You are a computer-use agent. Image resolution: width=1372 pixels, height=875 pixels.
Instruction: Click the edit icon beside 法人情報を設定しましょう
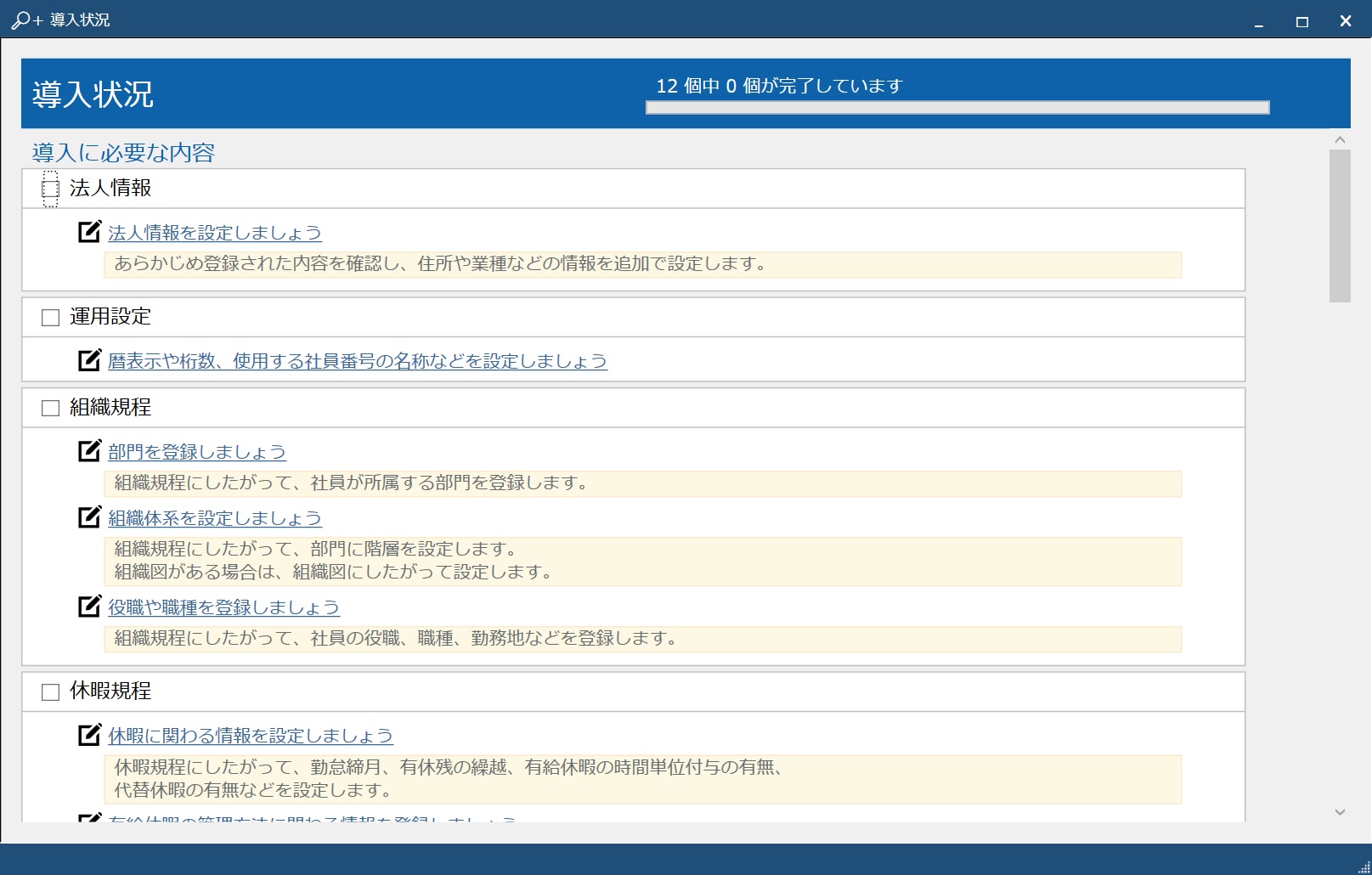89,232
